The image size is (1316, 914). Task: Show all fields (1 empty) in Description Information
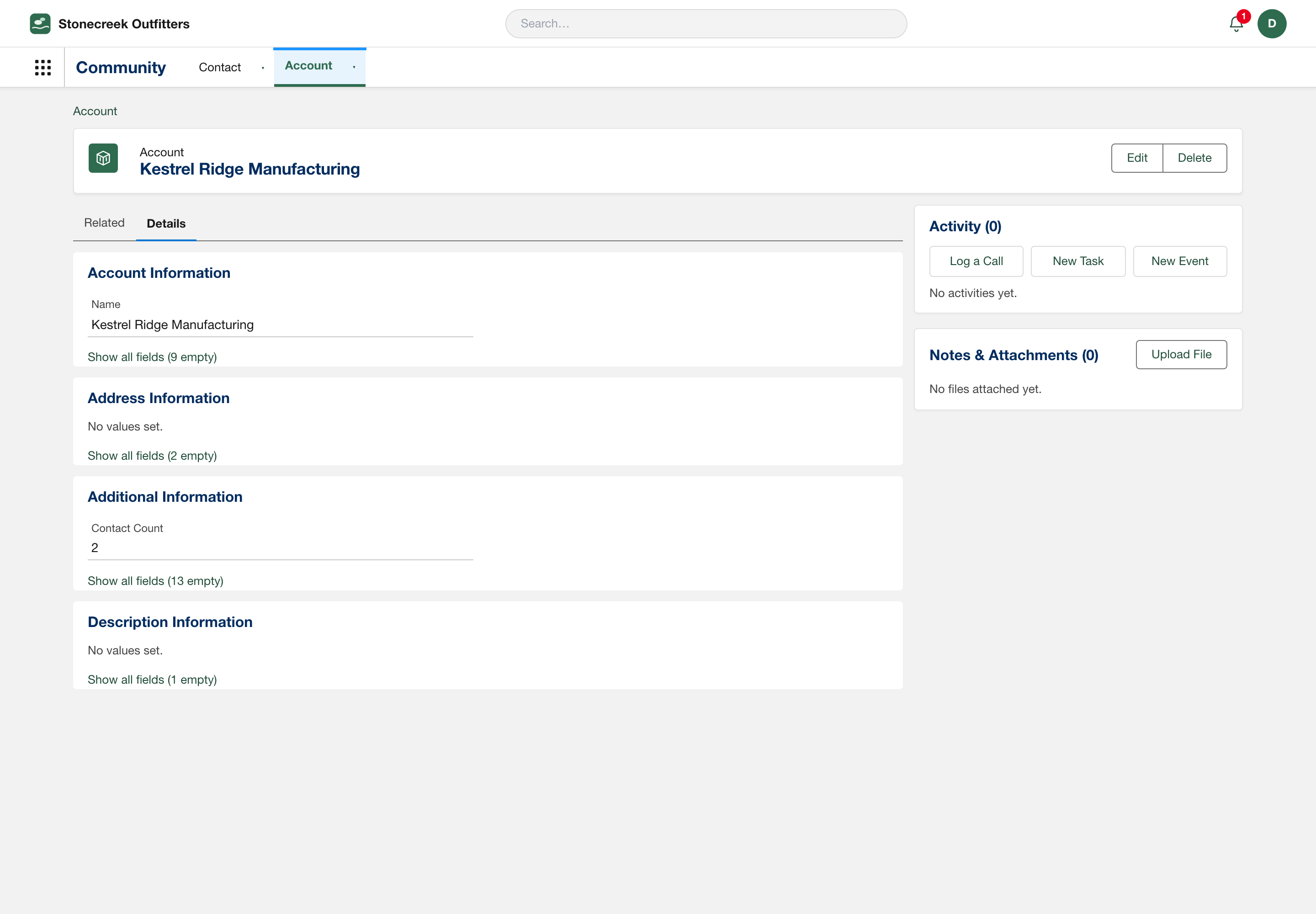pyautogui.click(x=152, y=680)
